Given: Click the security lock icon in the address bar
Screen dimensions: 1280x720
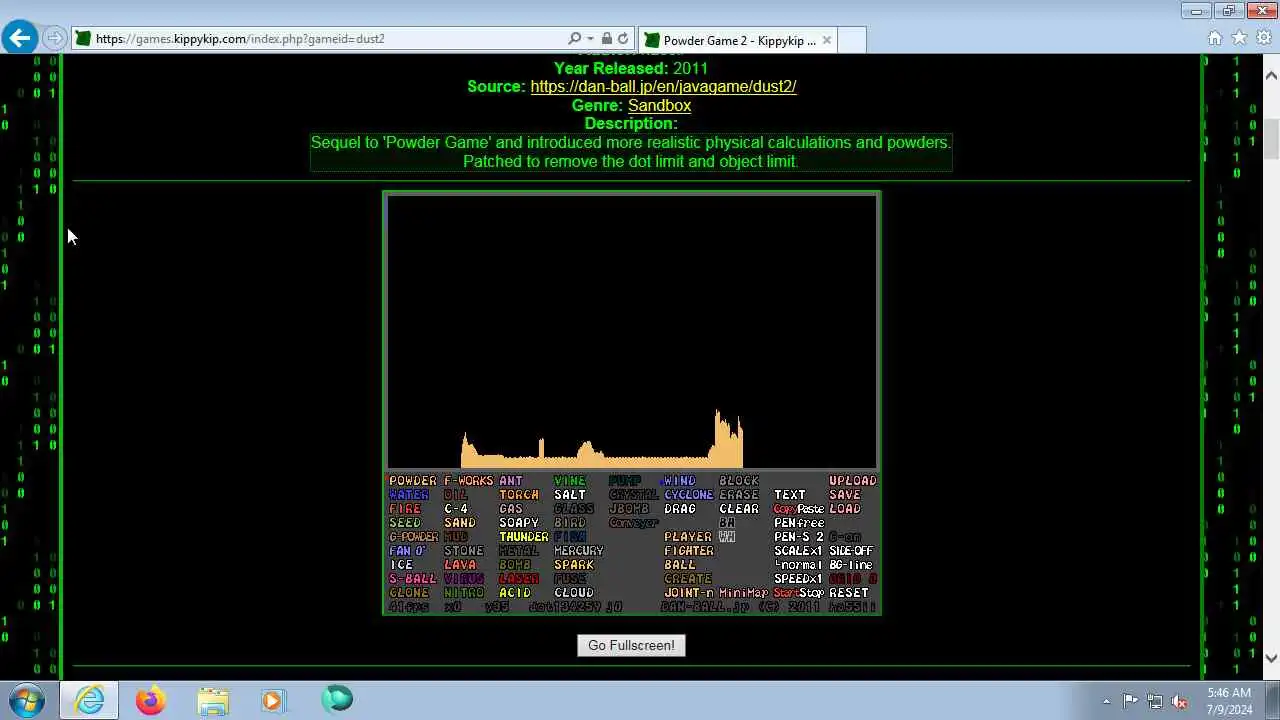Looking at the screenshot, I should coord(606,39).
